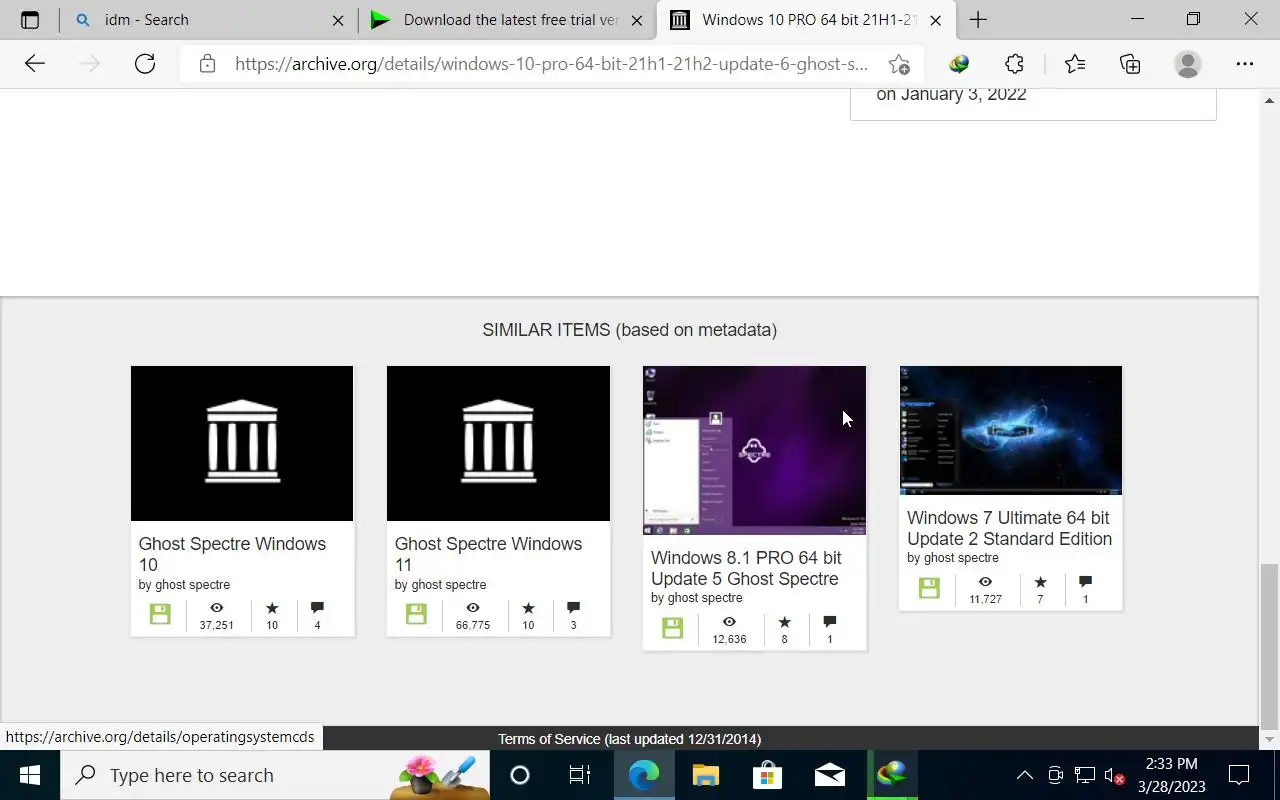This screenshot has width=1280, height=800.
Task: Click page scrollbar up arrow
Action: coord(1269,99)
